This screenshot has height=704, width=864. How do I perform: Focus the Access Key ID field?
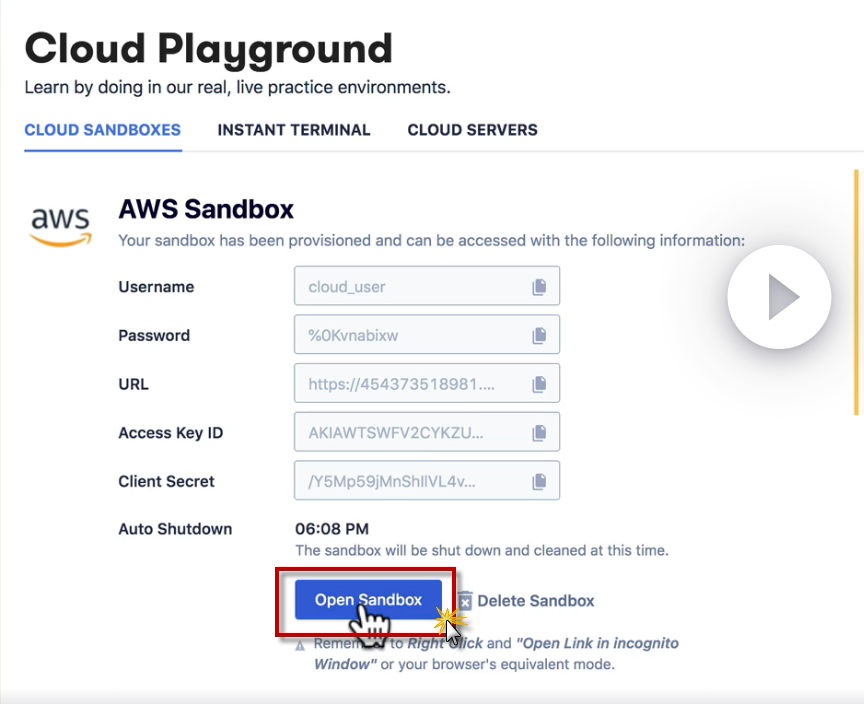(x=410, y=433)
